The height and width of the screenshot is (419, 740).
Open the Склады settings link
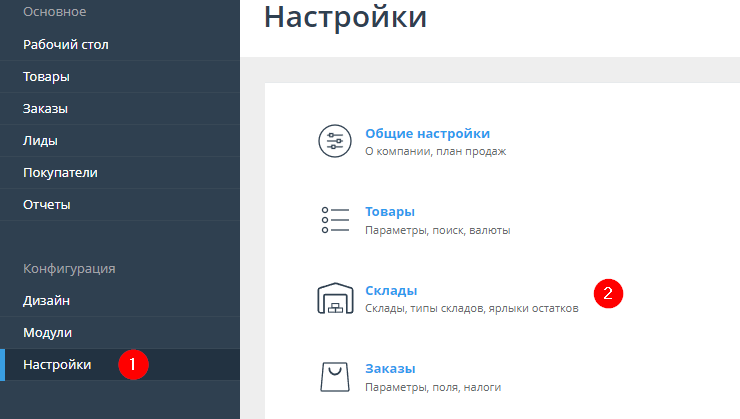391,290
